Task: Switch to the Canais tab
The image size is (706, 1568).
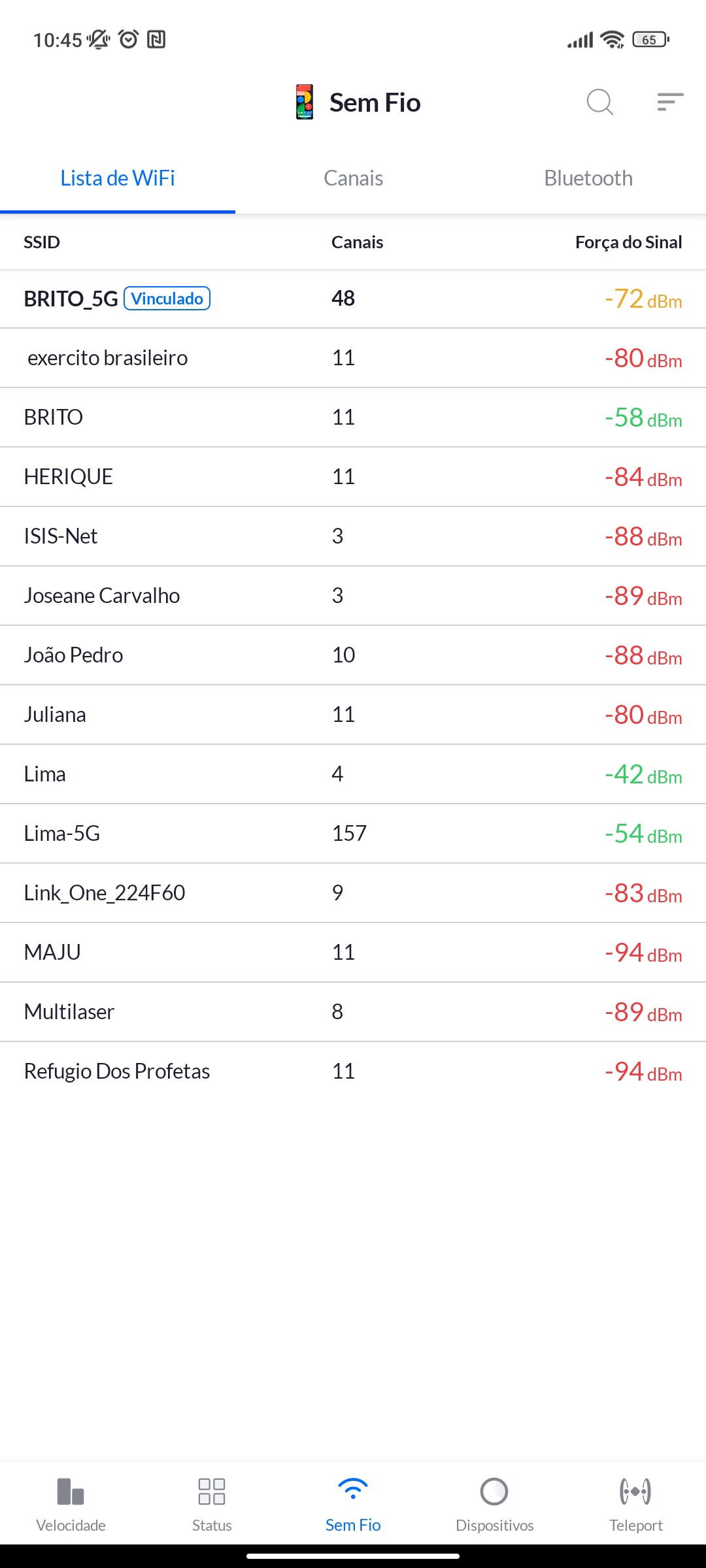Action: tap(353, 178)
